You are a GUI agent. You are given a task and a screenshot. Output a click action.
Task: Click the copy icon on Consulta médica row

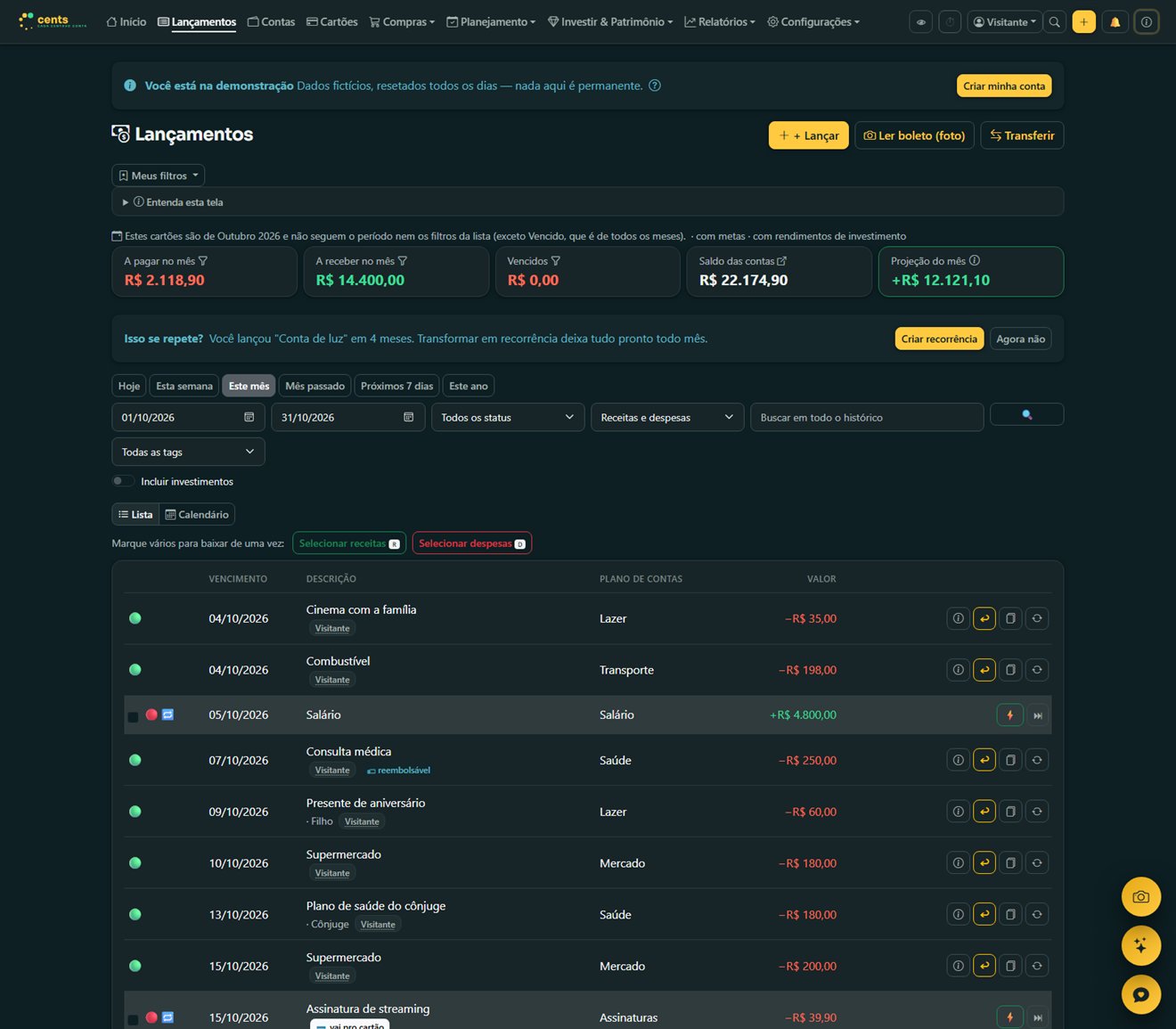pyautogui.click(x=1010, y=760)
